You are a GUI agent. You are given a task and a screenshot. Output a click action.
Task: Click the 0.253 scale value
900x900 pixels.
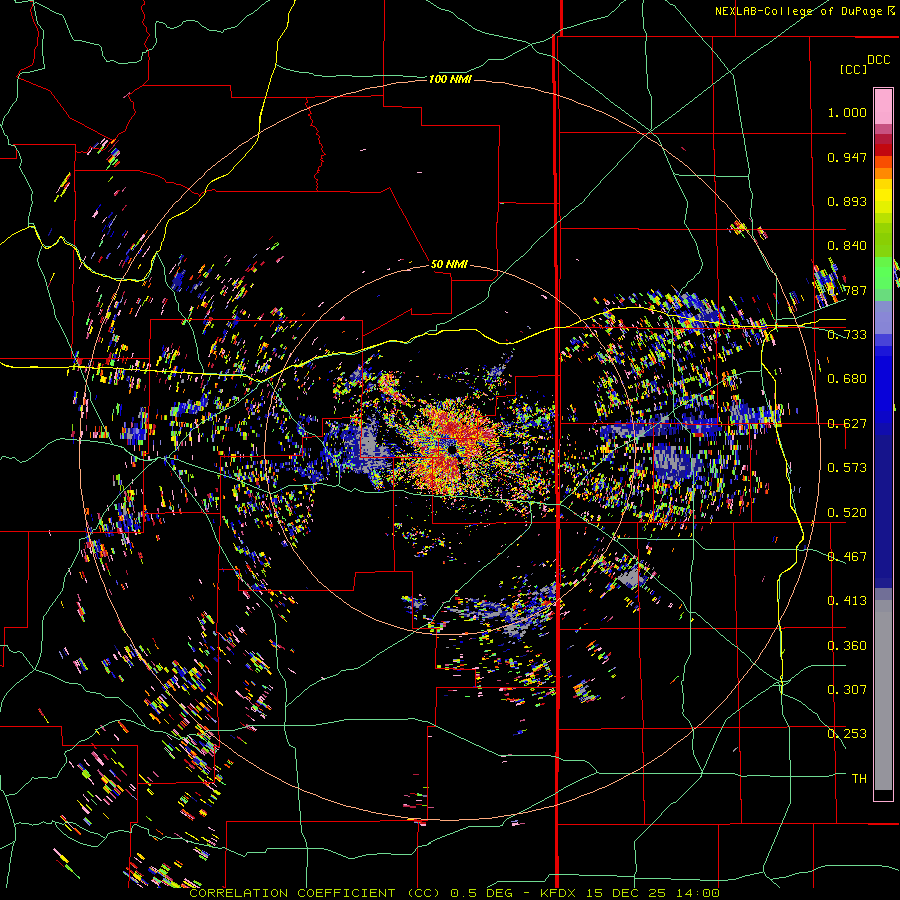point(847,734)
